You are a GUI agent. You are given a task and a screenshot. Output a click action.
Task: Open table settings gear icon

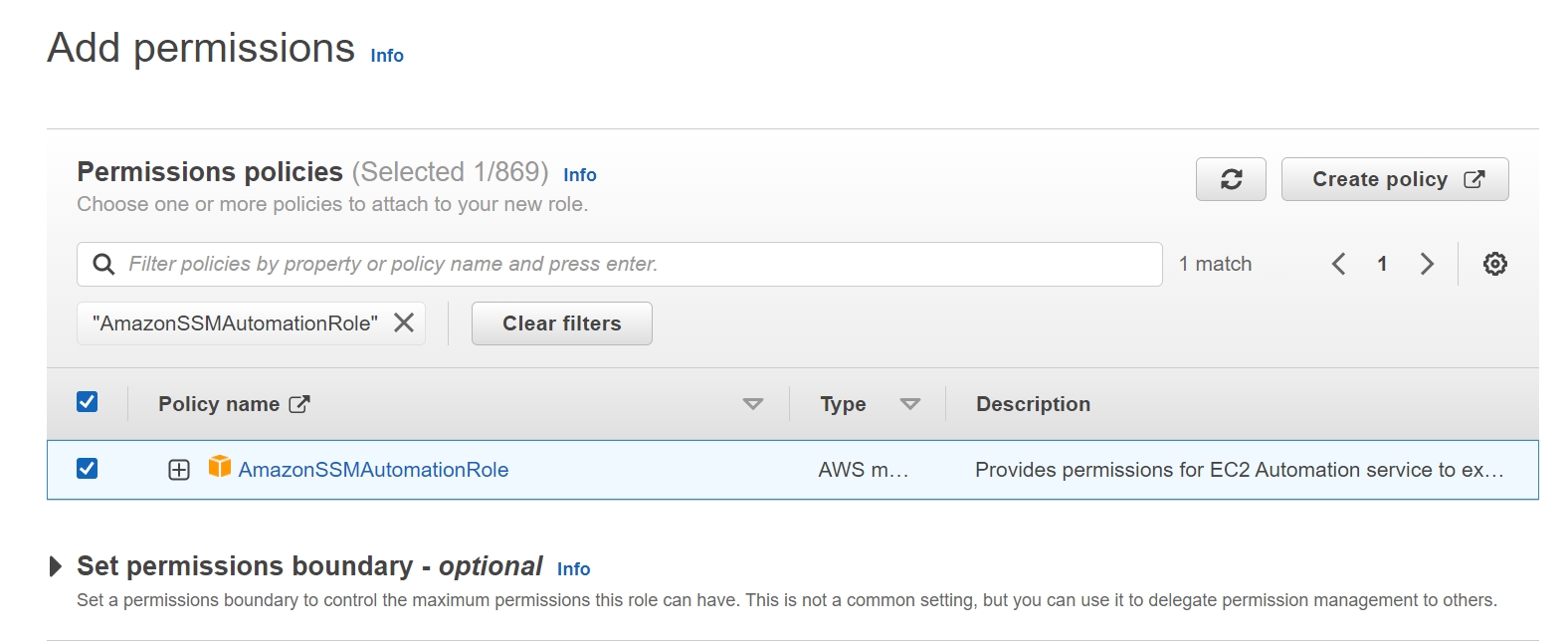[1494, 264]
